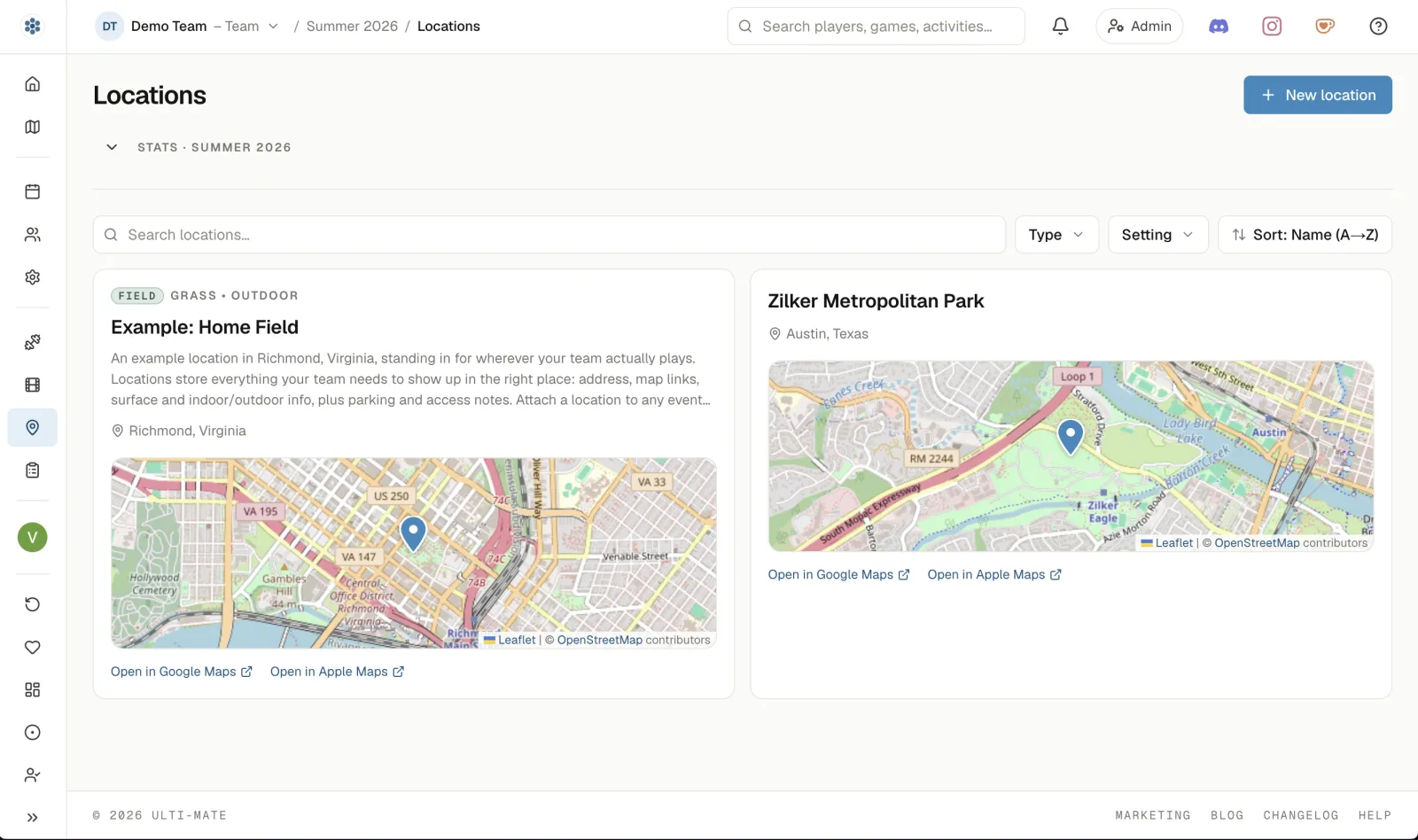Open the heart icon in sidebar
The width and height of the screenshot is (1418, 840).
[33, 647]
